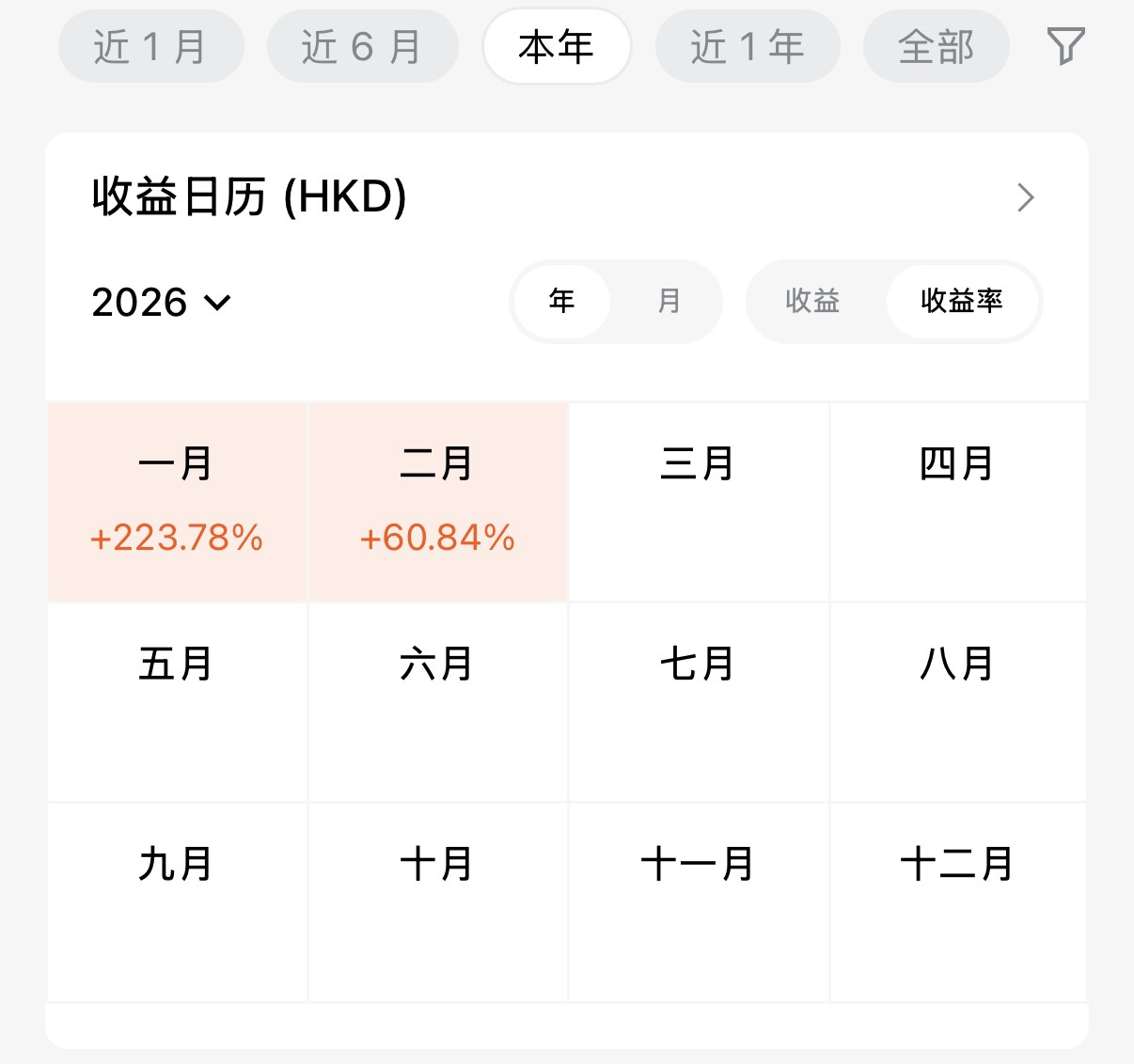Switch to the 本年 range tab
The width and height of the screenshot is (1134, 1064).
point(557,46)
